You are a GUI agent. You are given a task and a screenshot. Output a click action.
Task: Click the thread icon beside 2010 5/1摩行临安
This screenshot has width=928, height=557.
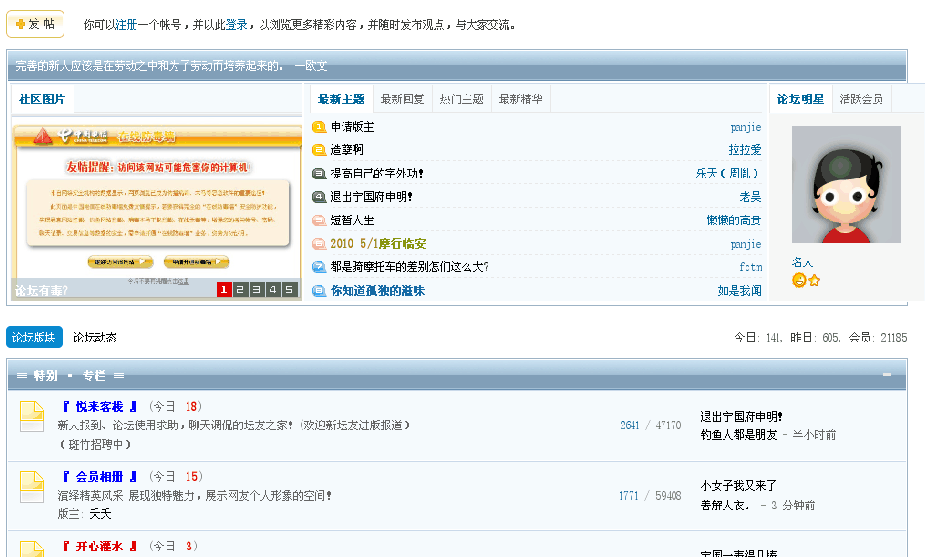click(319, 243)
